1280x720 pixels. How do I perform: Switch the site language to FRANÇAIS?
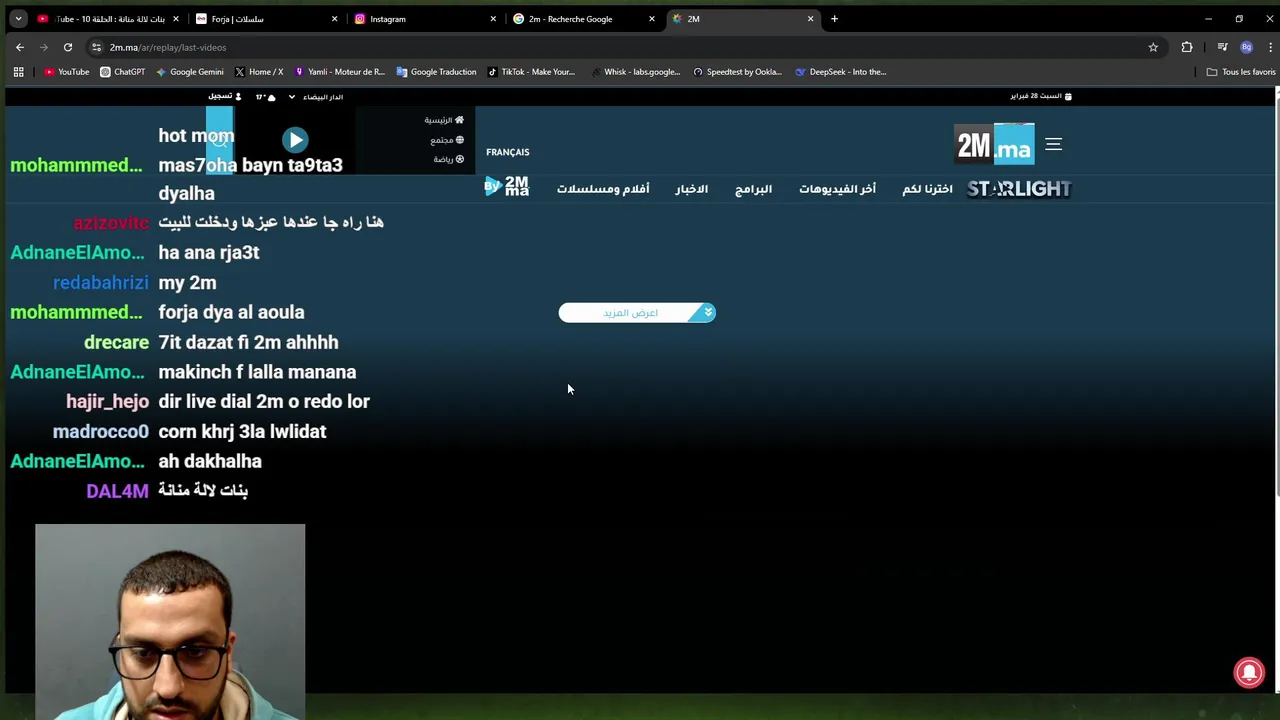coord(508,152)
